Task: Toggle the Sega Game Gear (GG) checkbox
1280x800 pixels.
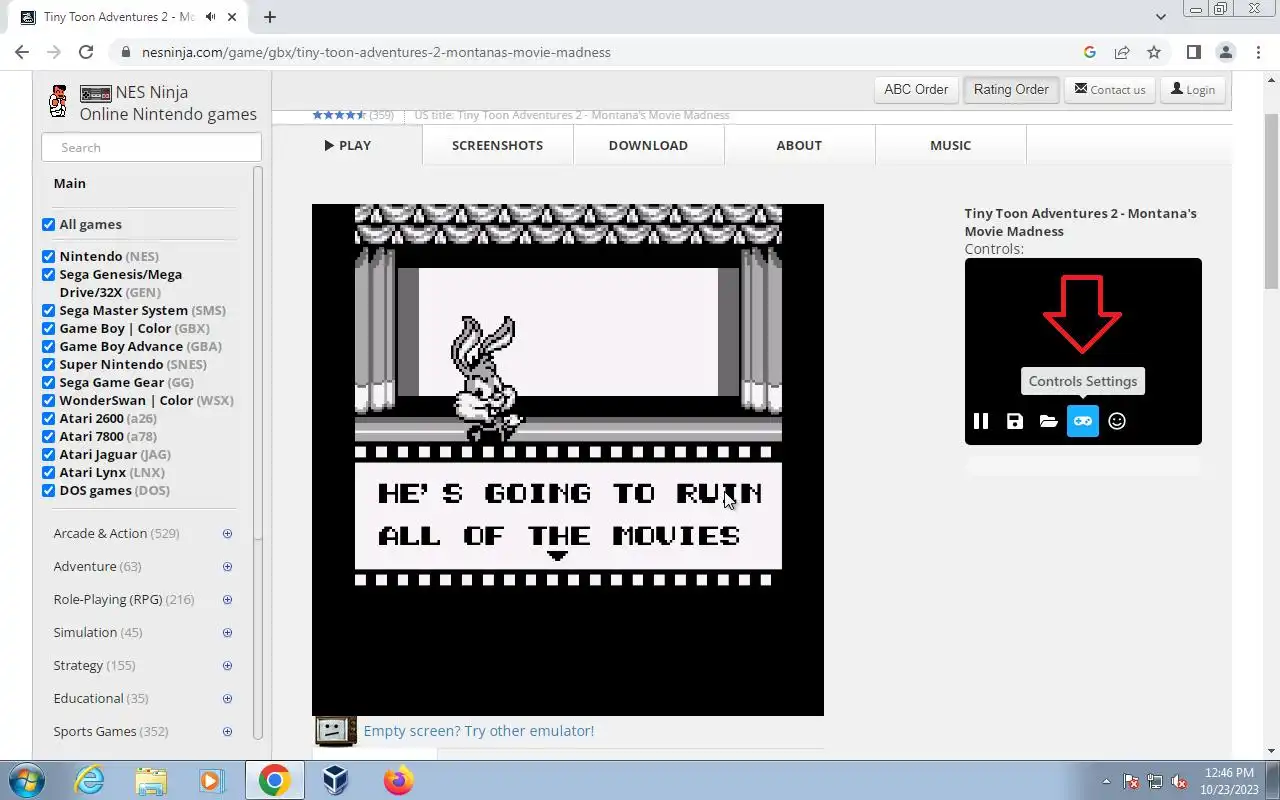Action: pos(48,382)
